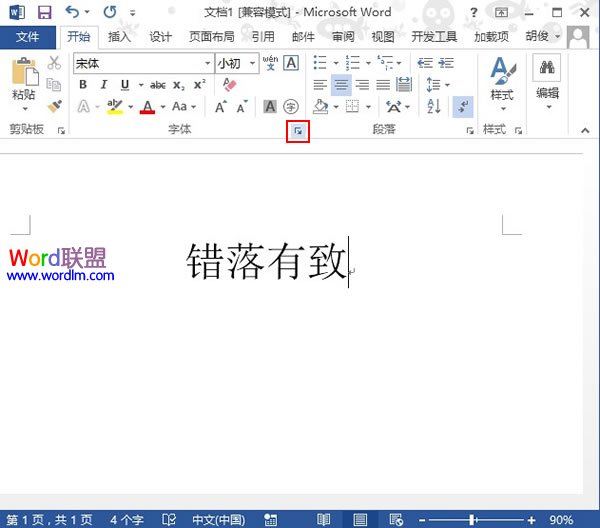Click the Undo arrow in quick access toolbar
The height and width of the screenshot is (528, 600).
pyautogui.click(x=72, y=12)
